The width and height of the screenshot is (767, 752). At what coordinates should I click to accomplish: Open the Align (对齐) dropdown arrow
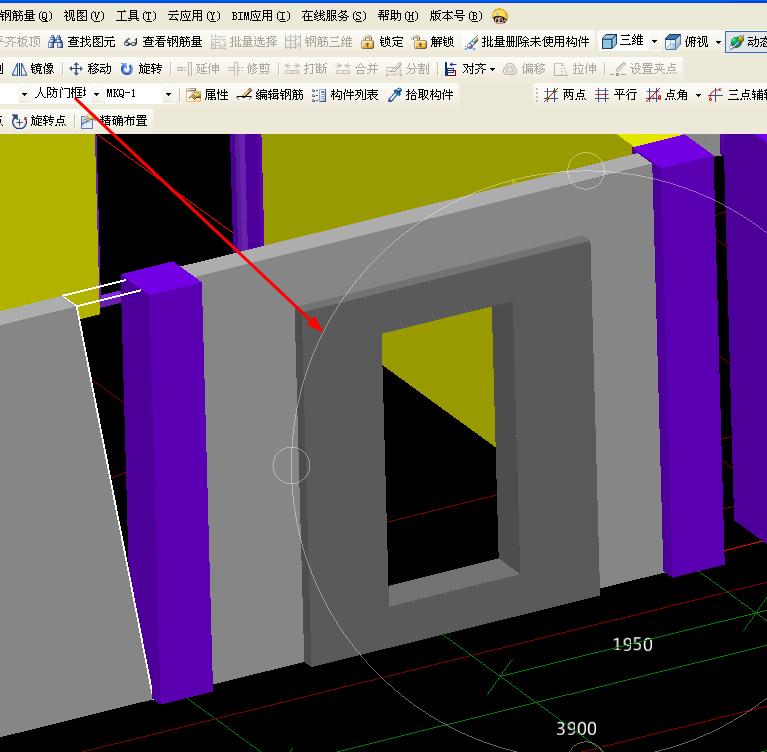point(493,69)
